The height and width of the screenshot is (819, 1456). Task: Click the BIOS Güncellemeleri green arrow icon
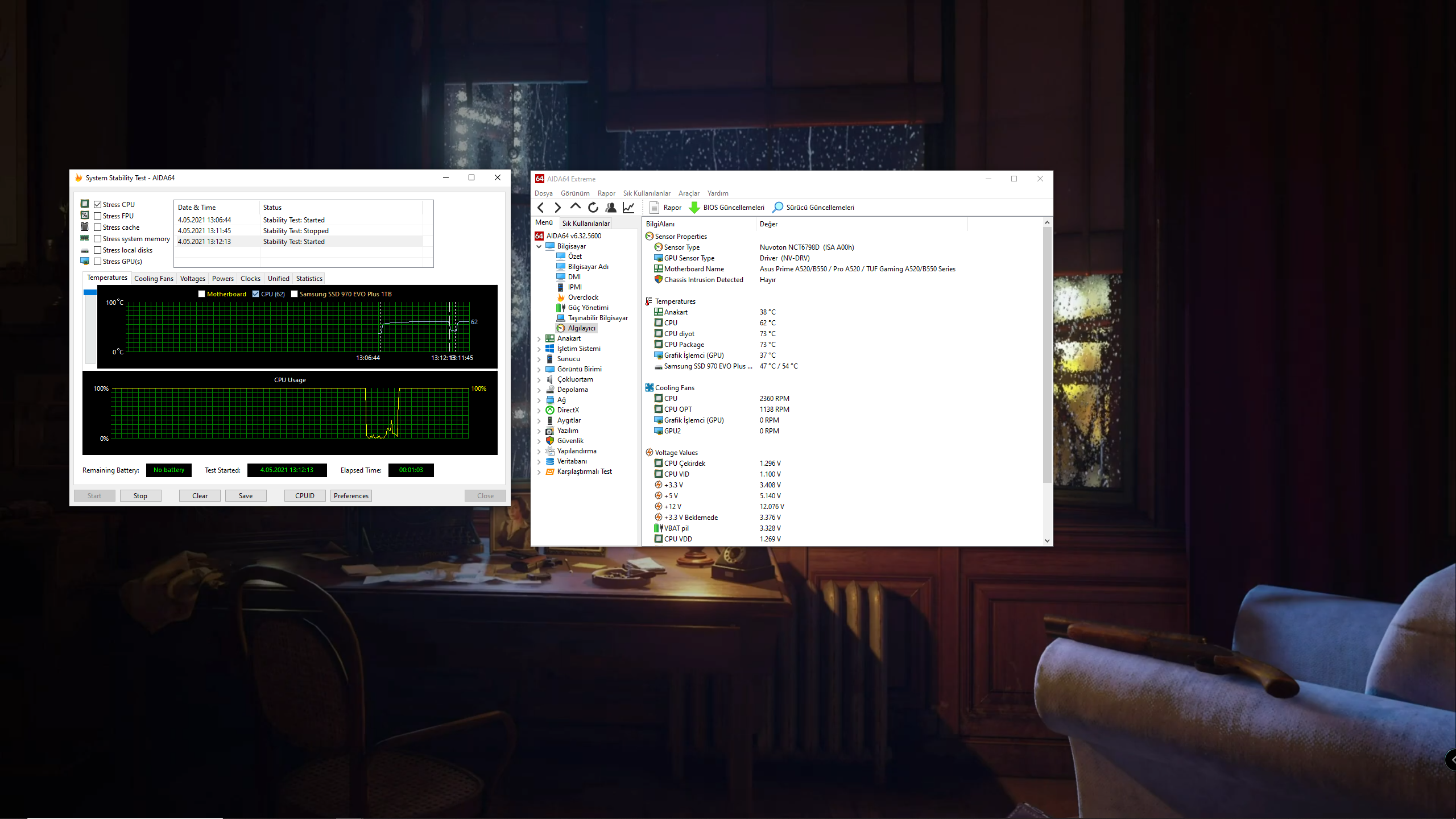point(694,208)
